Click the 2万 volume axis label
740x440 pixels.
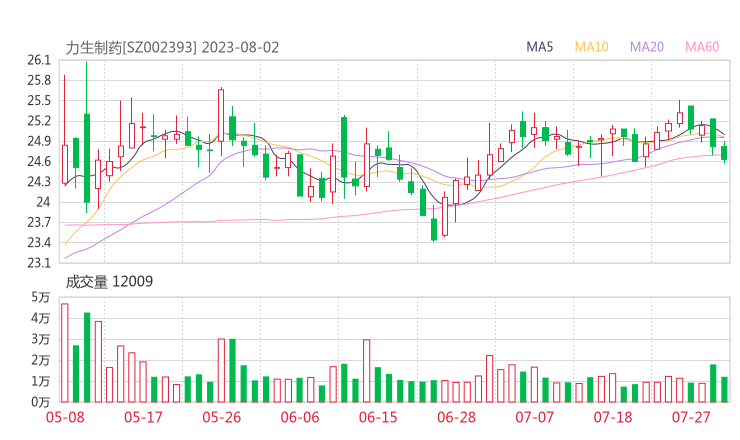[41, 360]
